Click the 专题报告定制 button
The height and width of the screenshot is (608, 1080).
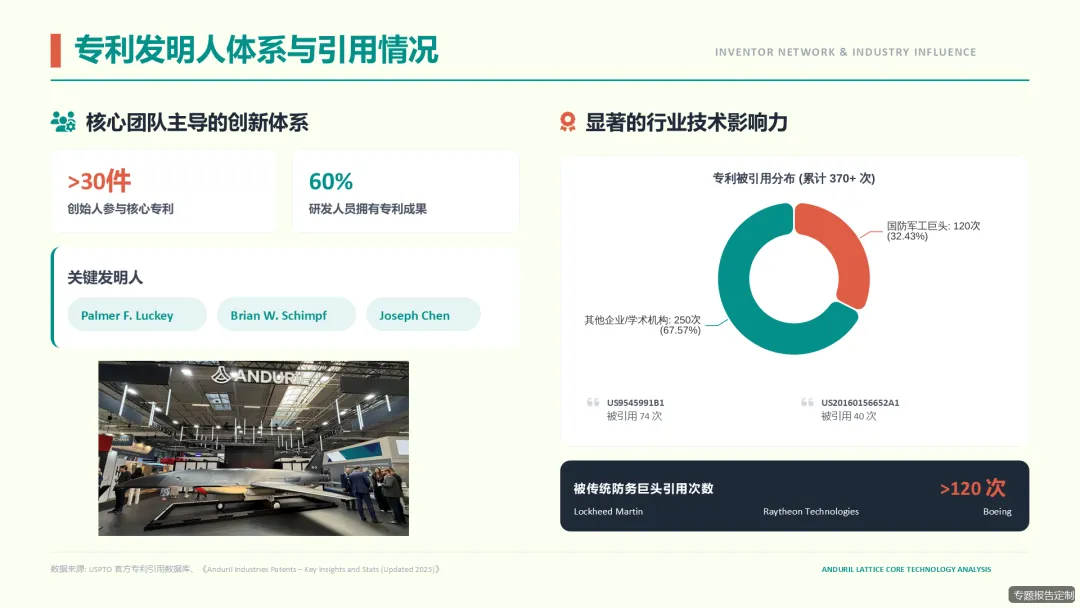point(1043,595)
